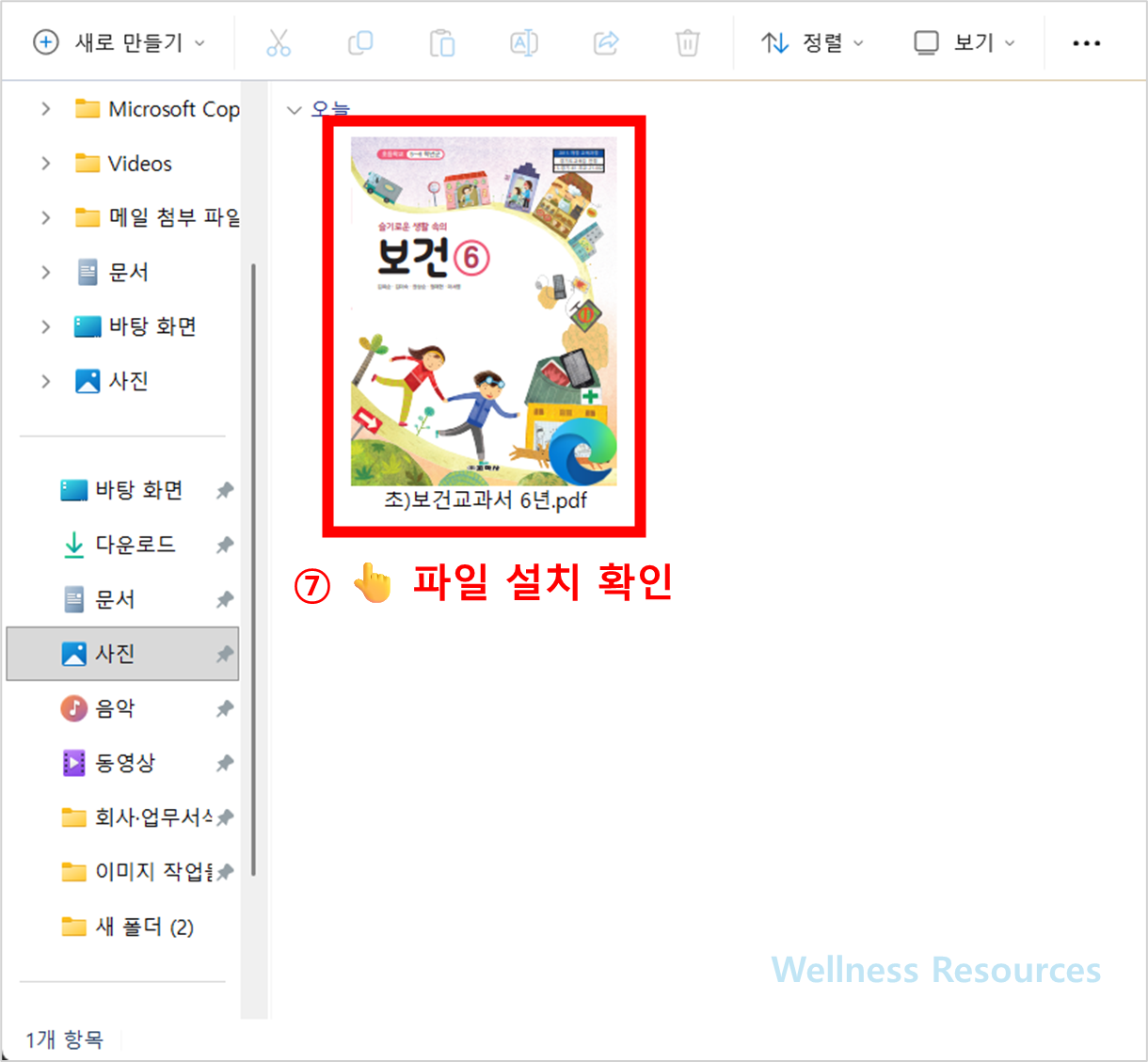Screen dimensions: 1148x1062
Task: Select the Microsoft Cop folder
Action: click(157, 109)
